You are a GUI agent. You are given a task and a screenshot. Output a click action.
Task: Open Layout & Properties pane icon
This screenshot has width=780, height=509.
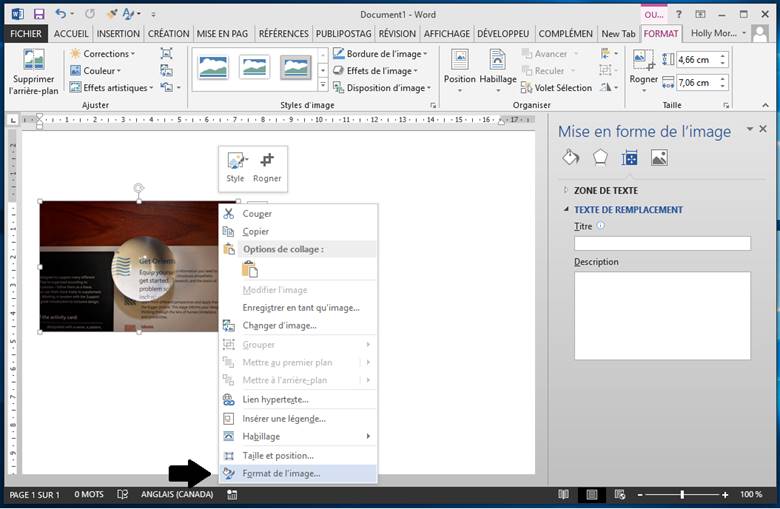click(x=629, y=158)
